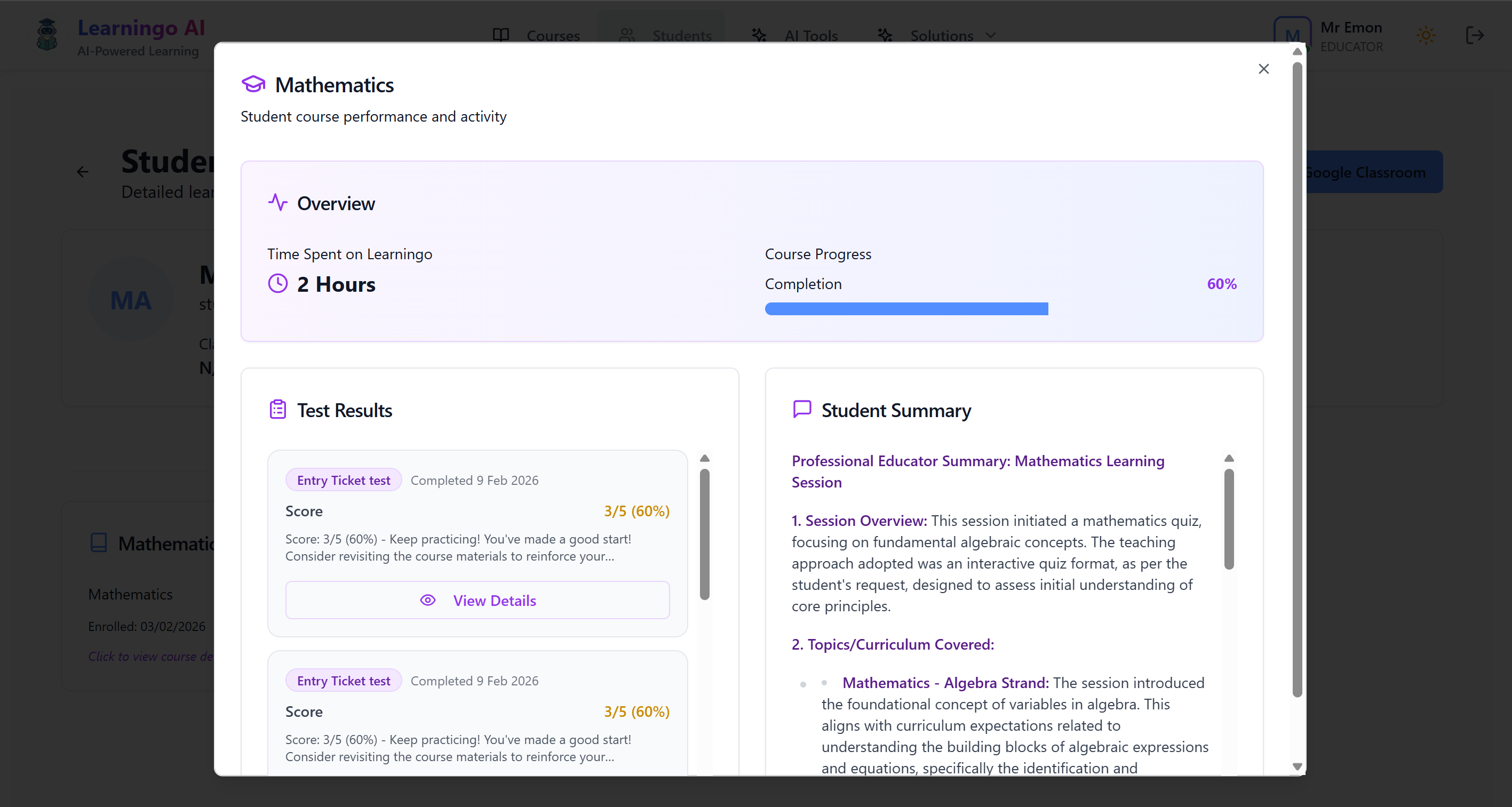
Task: Click the Completion progress bar
Action: pyautogui.click(x=906, y=309)
